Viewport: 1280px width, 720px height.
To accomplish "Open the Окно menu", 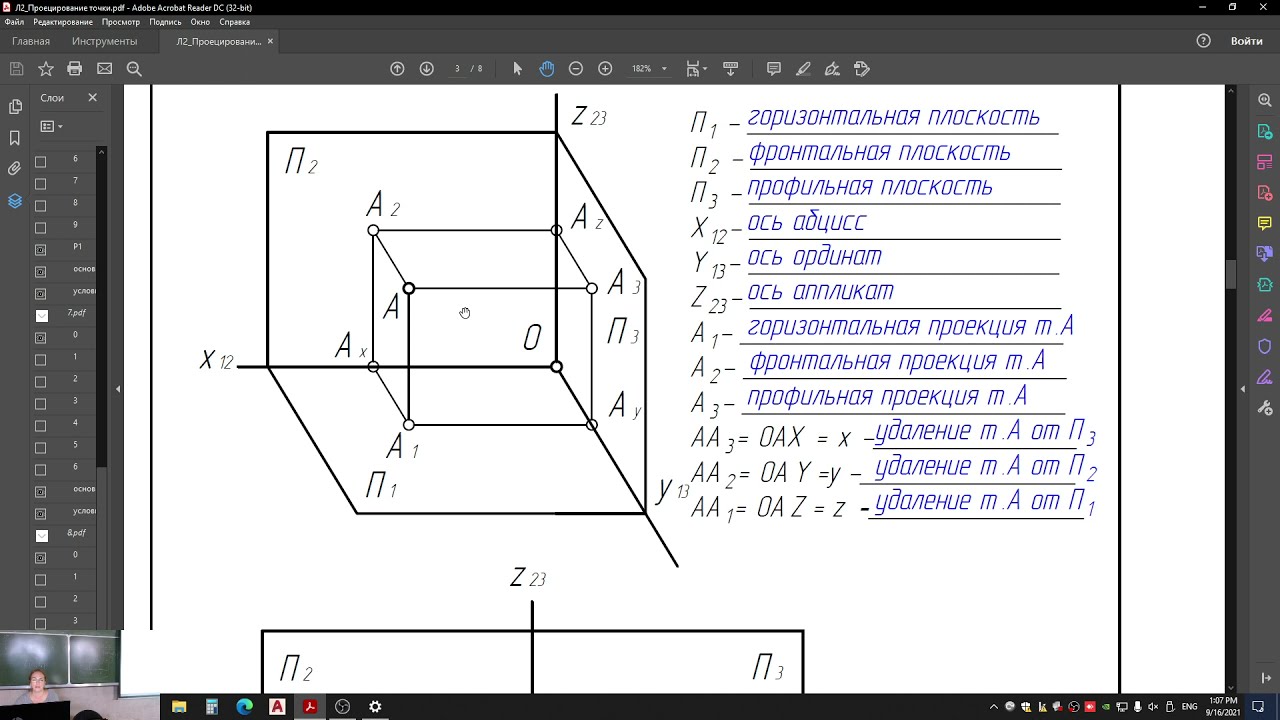I will tap(200, 22).
